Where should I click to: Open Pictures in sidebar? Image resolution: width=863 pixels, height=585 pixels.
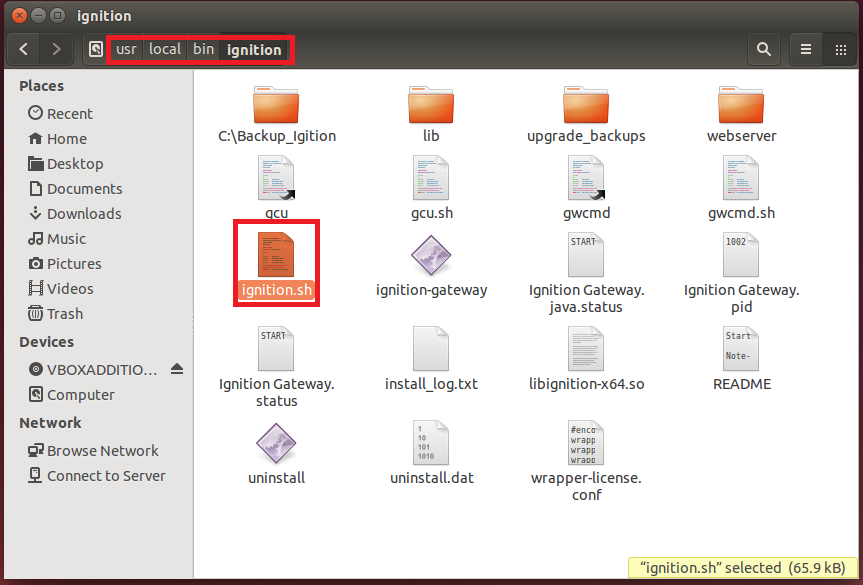[x=64, y=264]
